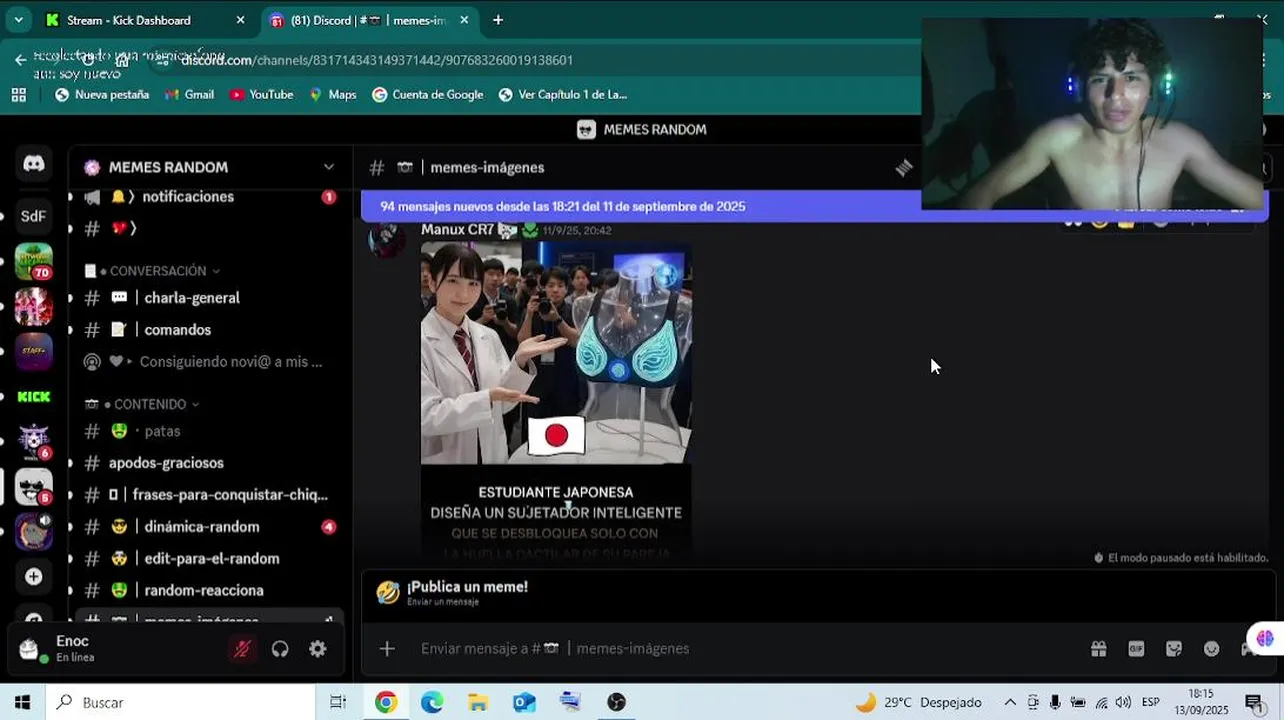Viewport: 1284px width, 720px height.
Task: Open the Japanese student meme image
Action: click(x=556, y=400)
